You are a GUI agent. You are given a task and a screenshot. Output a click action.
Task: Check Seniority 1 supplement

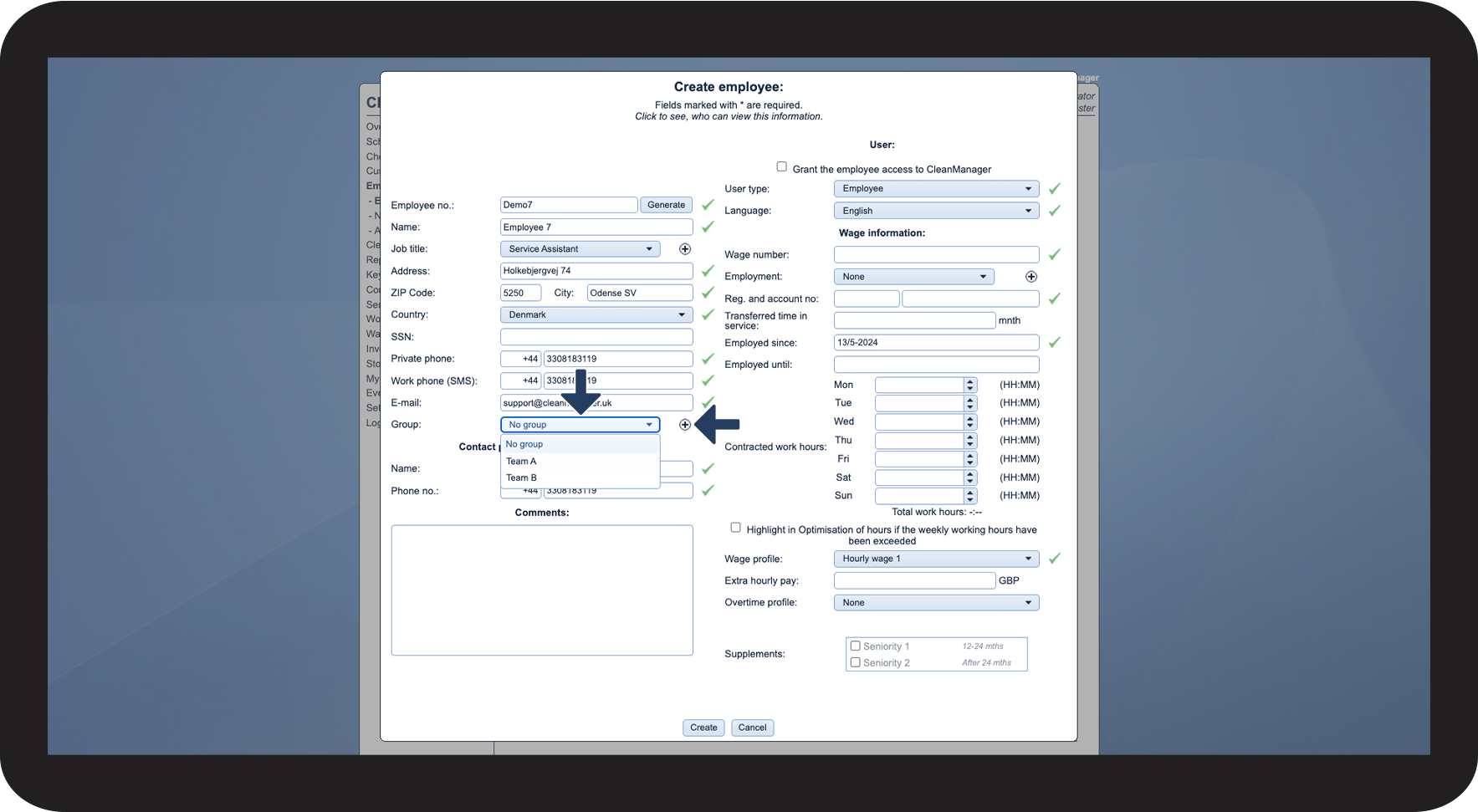click(x=855, y=646)
